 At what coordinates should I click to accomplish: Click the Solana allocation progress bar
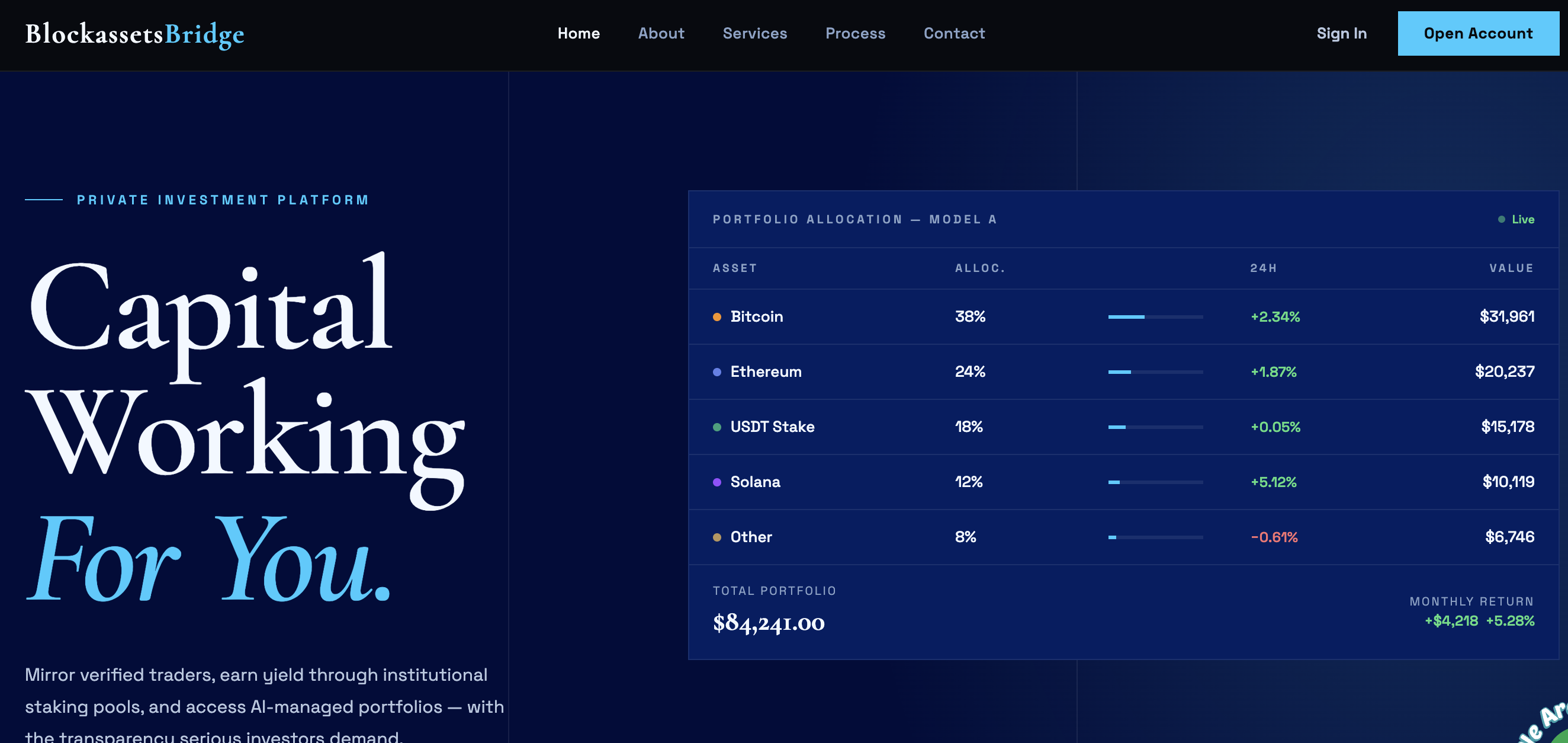(x=1155, y=482)
